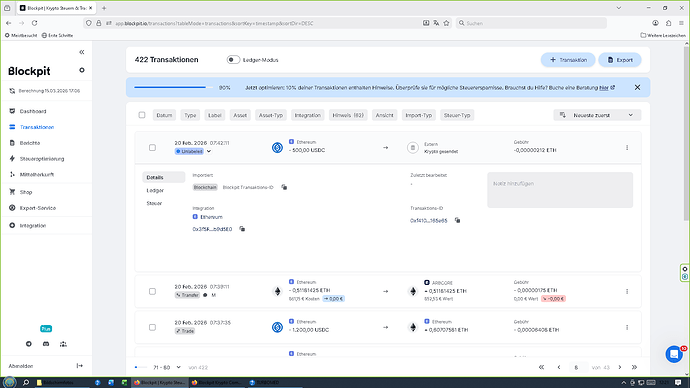Screen dimensions: 690x388
Task: Toggle the Ledger-Modus switch
Action: [x=233, y=60]
